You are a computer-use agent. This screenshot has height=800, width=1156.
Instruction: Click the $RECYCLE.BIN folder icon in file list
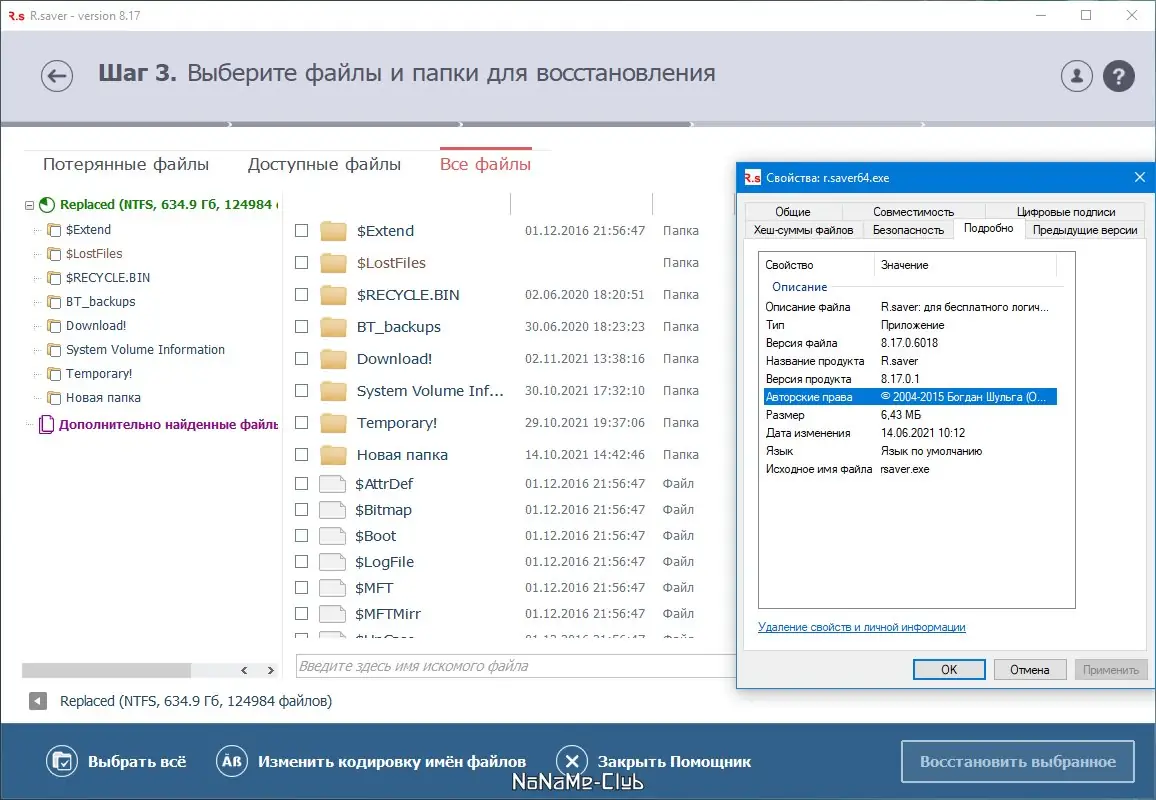click(333, 295)
